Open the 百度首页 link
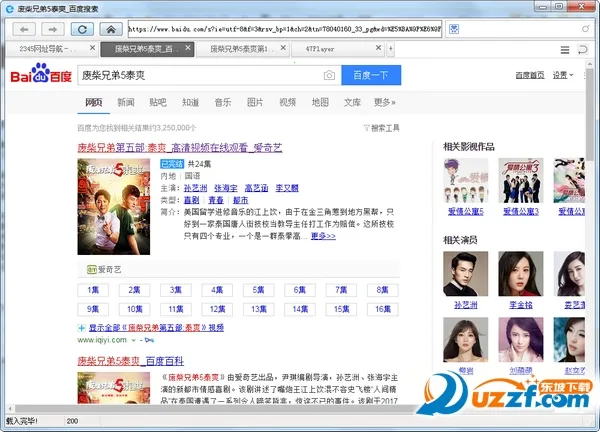Viewport: 600px width, 432px height. coord(530,75)
